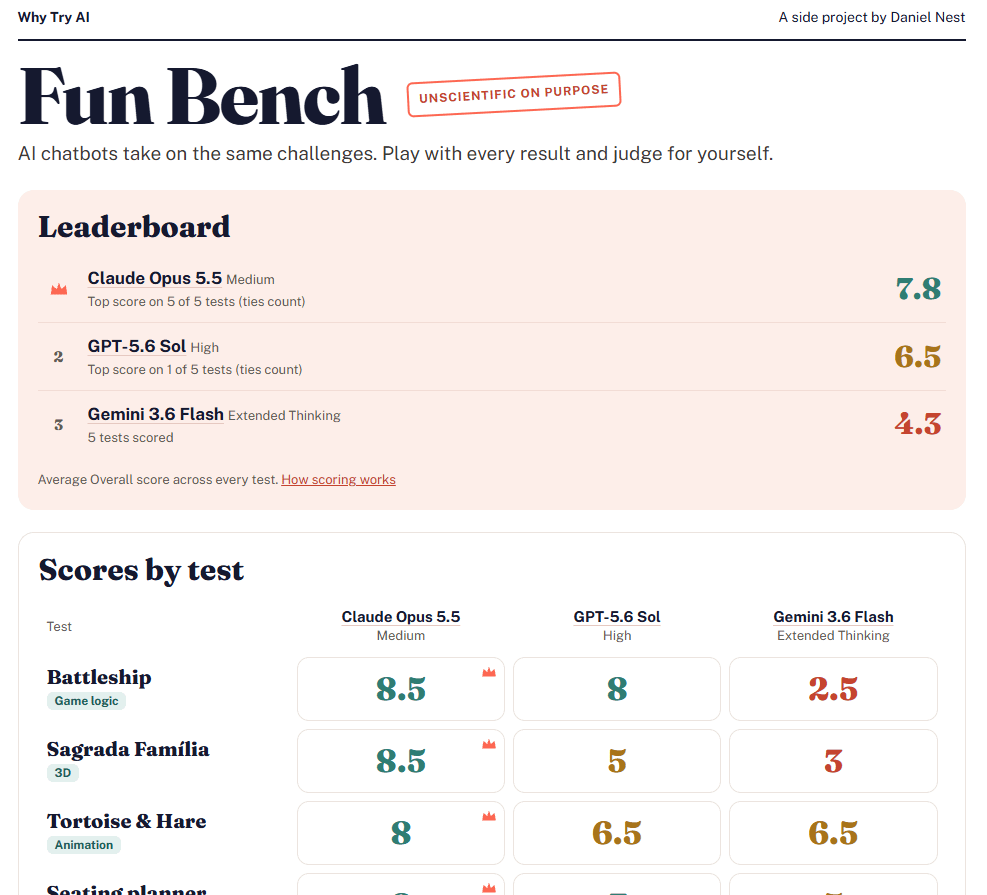
Task: Click Gemini 3.6 Flash column header in scores table
Action: (833, 617)
